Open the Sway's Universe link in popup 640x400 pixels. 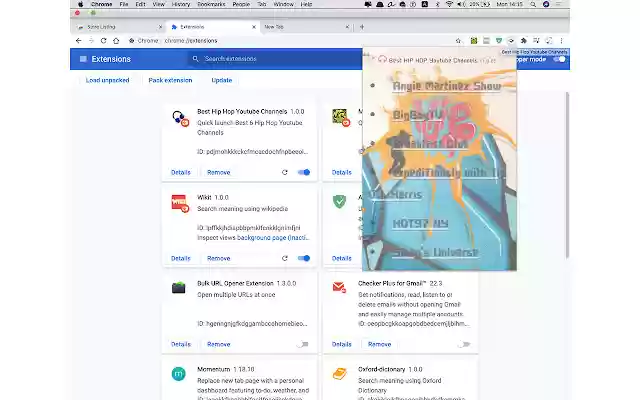pos(435,253)
